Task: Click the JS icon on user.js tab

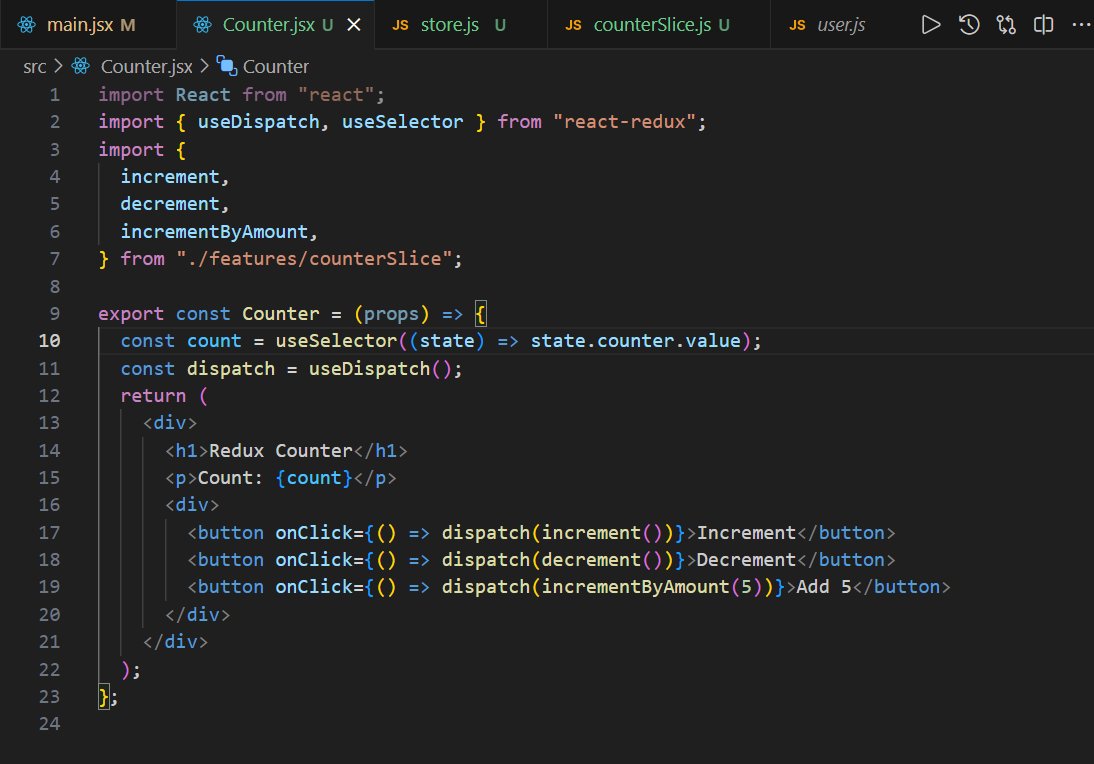Action: tap(797, 26)
